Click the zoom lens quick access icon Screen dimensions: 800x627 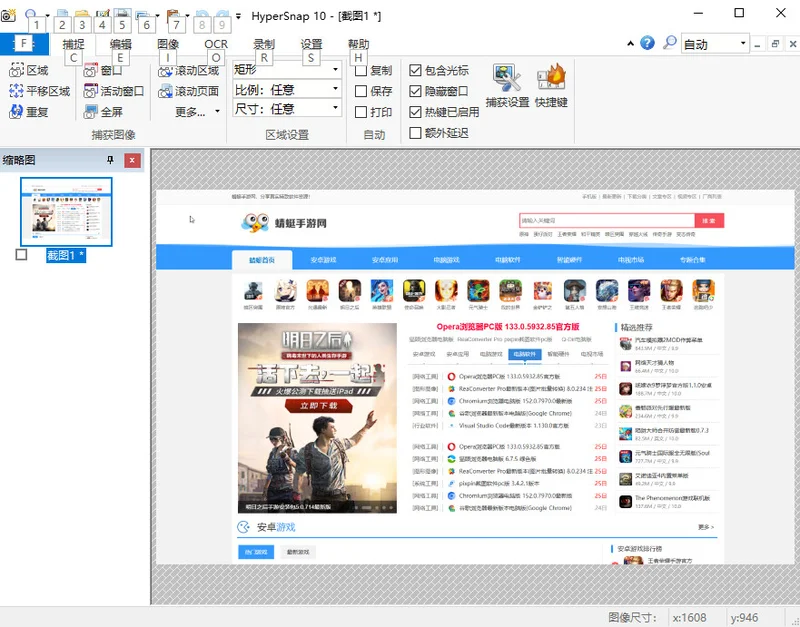click(x=31, y=14)
